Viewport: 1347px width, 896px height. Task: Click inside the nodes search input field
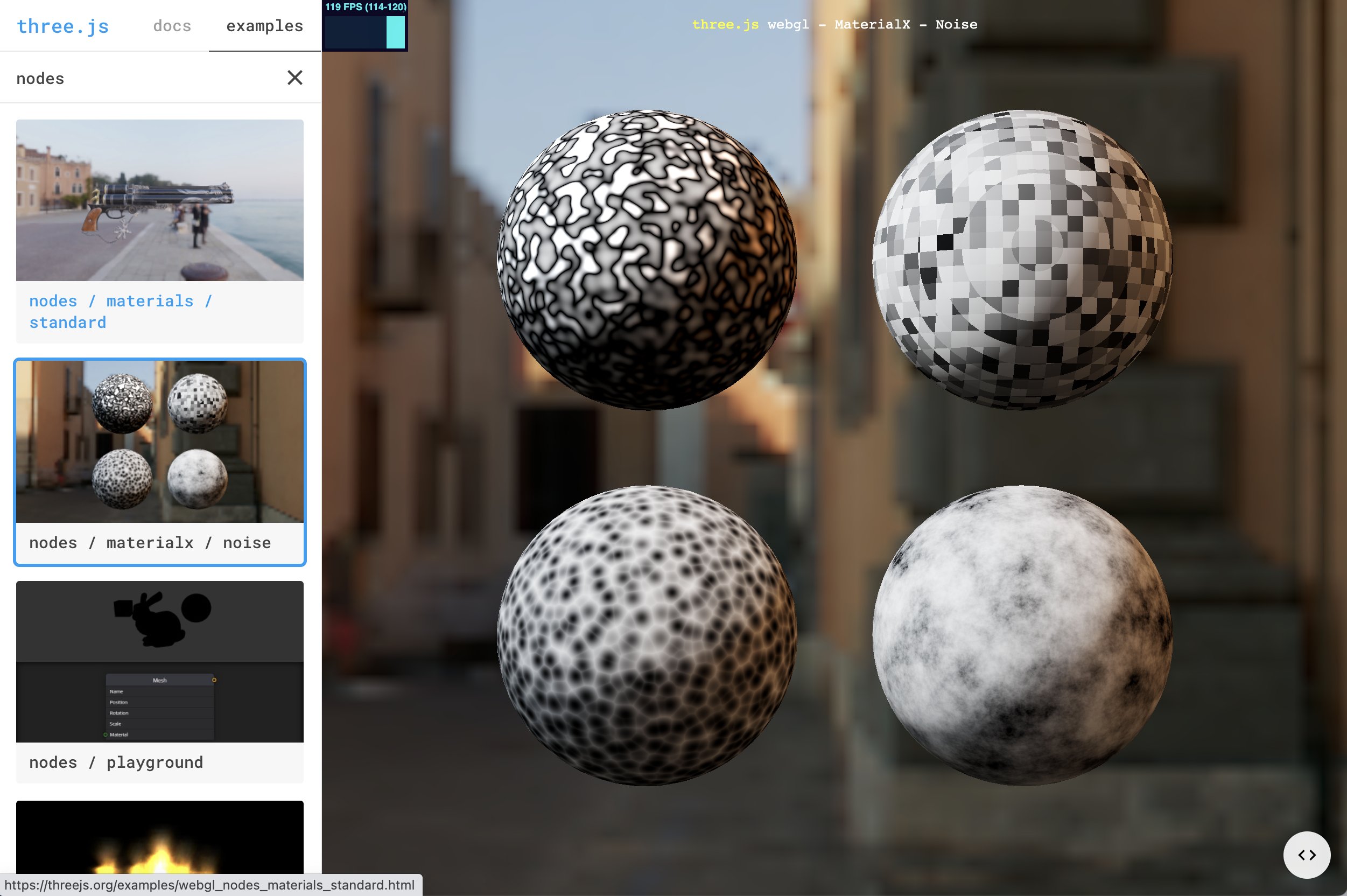point(114,78)
